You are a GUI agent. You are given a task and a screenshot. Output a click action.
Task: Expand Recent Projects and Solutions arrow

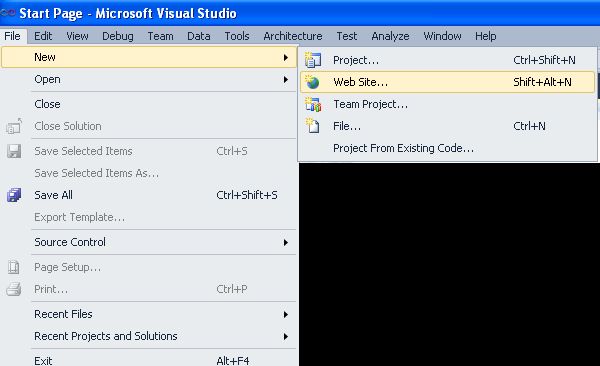coord(285,336)
